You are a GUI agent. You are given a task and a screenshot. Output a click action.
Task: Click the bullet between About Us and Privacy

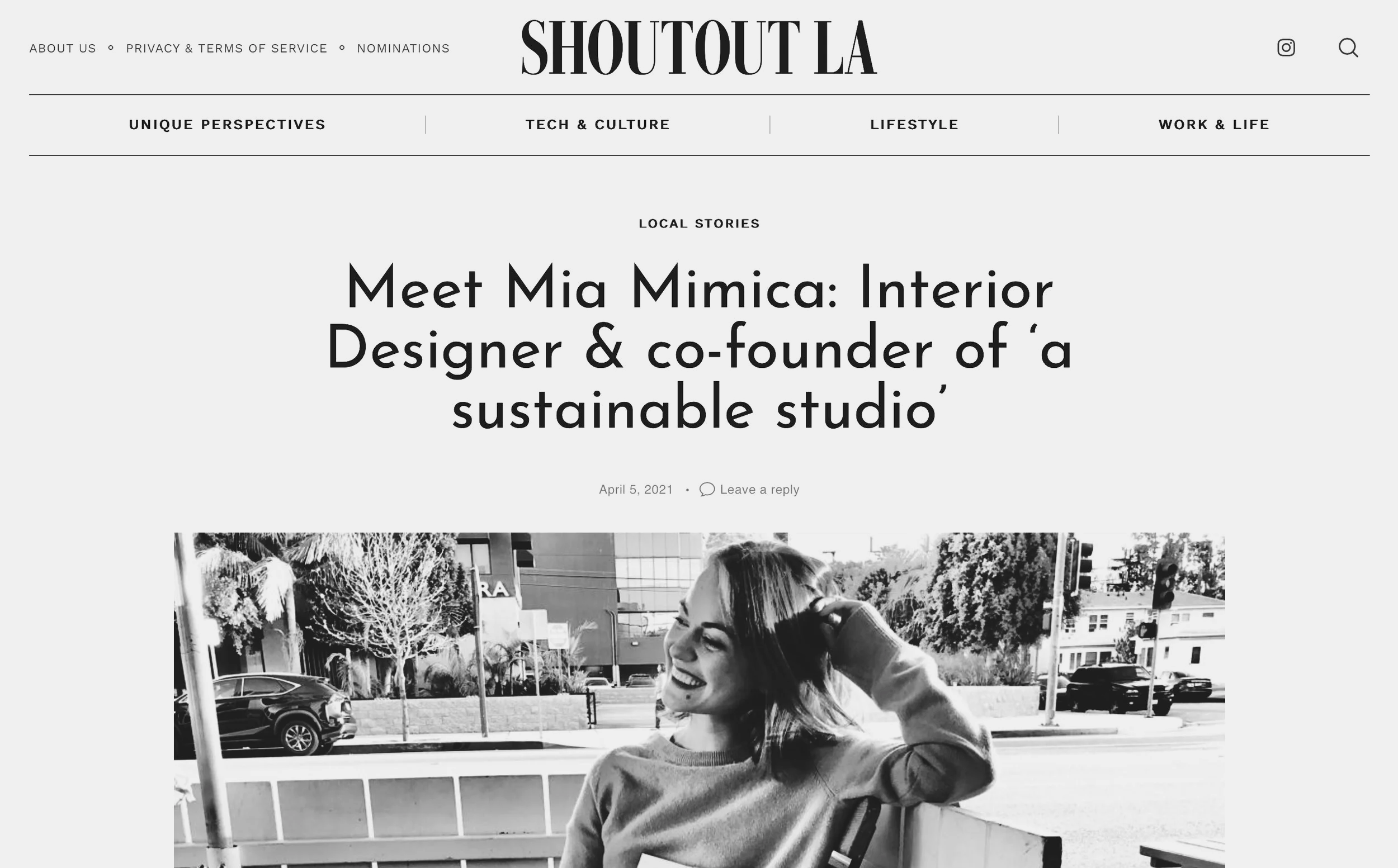(111, 48)
